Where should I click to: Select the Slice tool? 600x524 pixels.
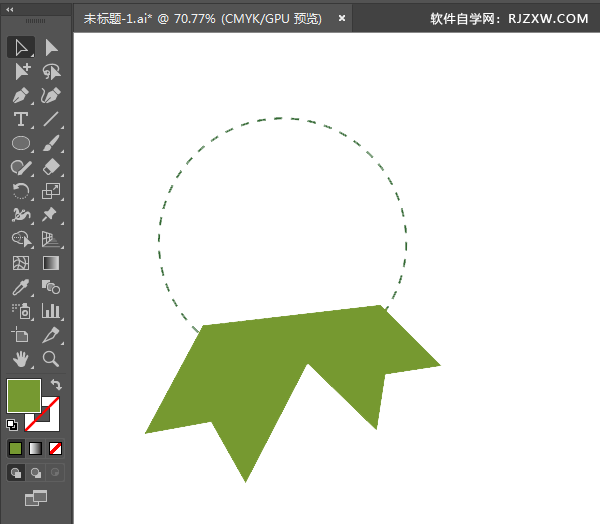click(51, 335)
